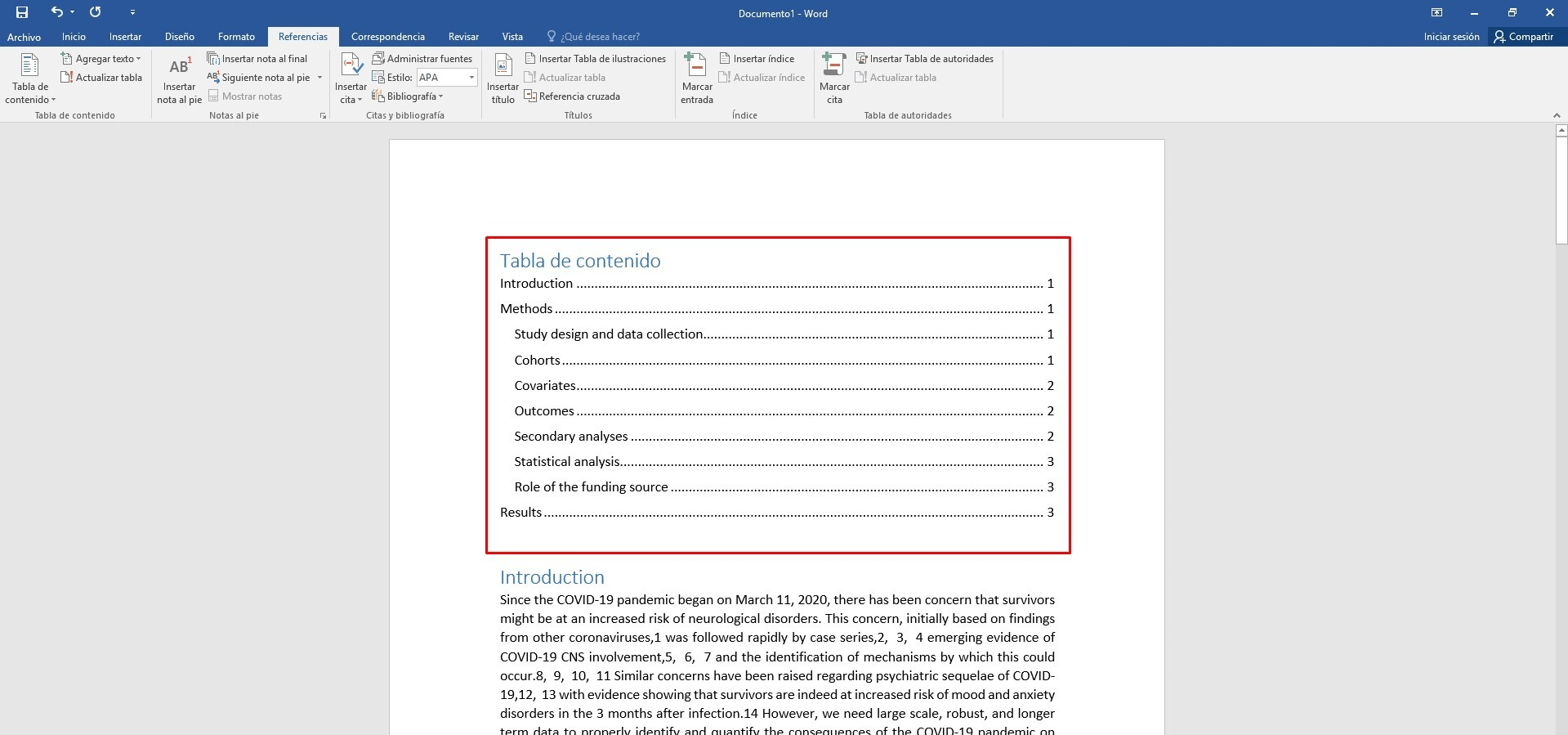Click Actualizar tabla in Títulos group
1568x735 pixels.
(565, 78)
